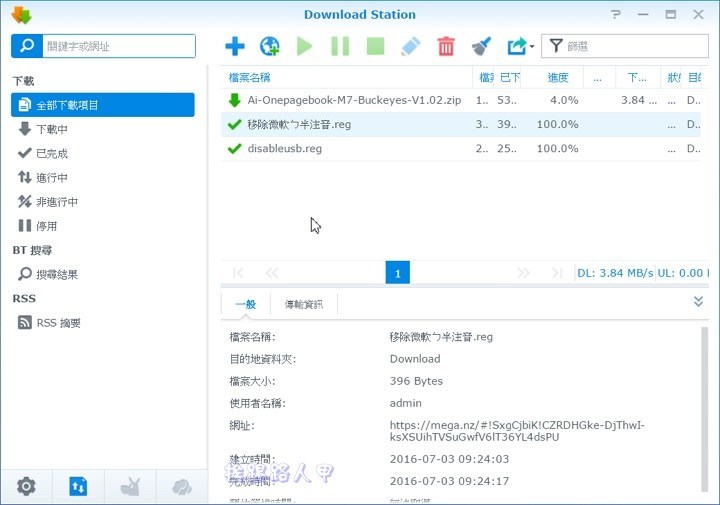Screen dimensions: 720x505
Task: Click the filter text field
Action: (x=636, y=46)
